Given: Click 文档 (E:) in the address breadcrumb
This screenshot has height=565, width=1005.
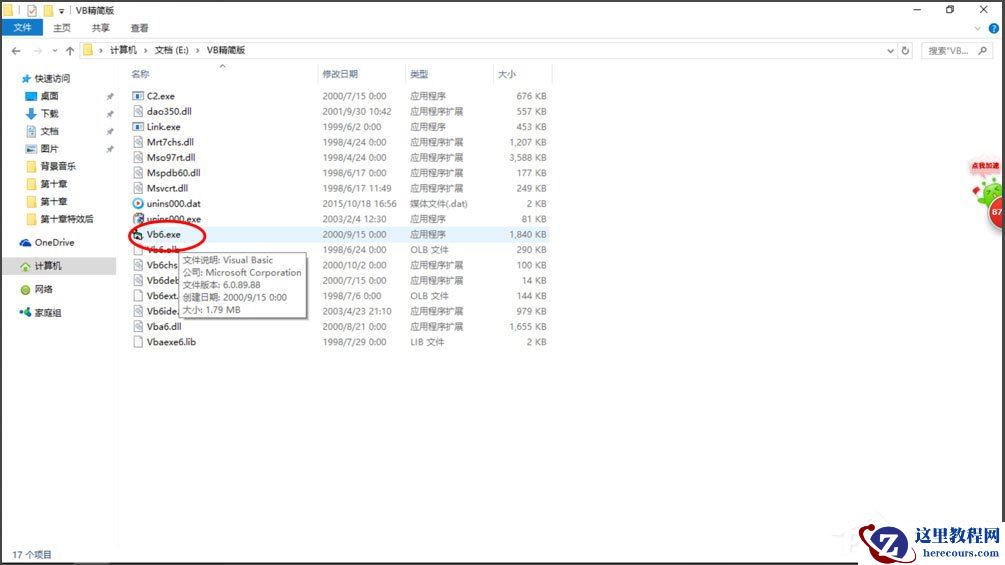Looking at the screenshot, I should tap(171, 50).
